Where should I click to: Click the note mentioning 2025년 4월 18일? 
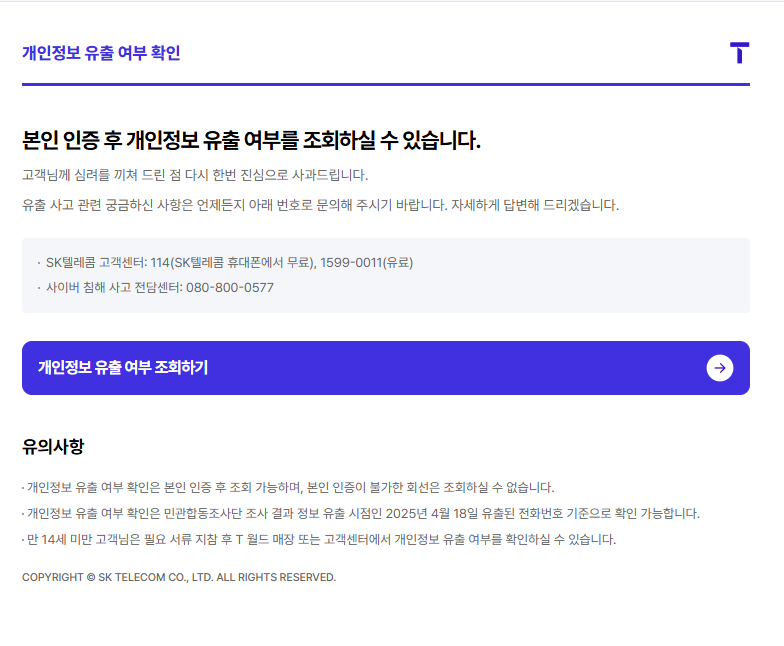tap(360, 514)
